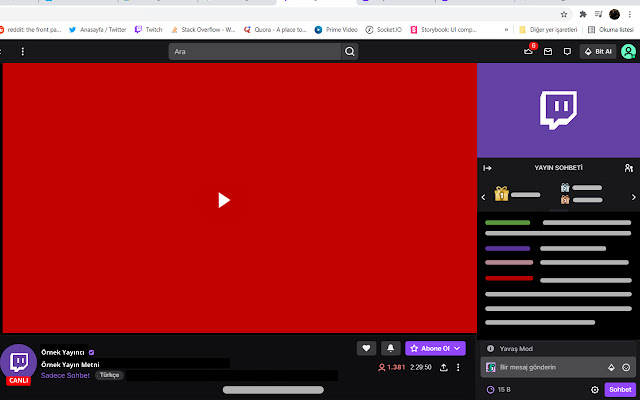This screenshot has height=400, width=640.
Task: Open the Storybook bookmark
Action: (444, 29)
